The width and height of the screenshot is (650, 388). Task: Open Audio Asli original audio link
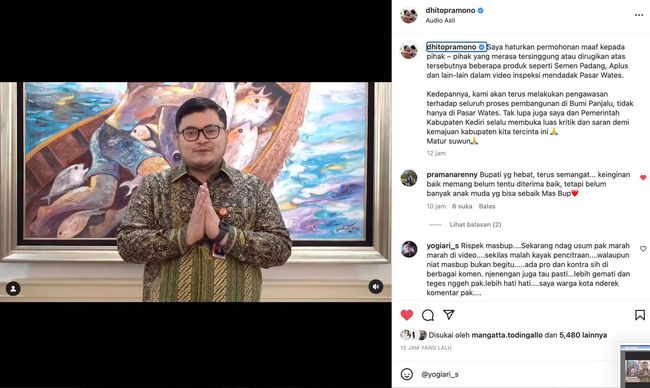pos(440,20)
